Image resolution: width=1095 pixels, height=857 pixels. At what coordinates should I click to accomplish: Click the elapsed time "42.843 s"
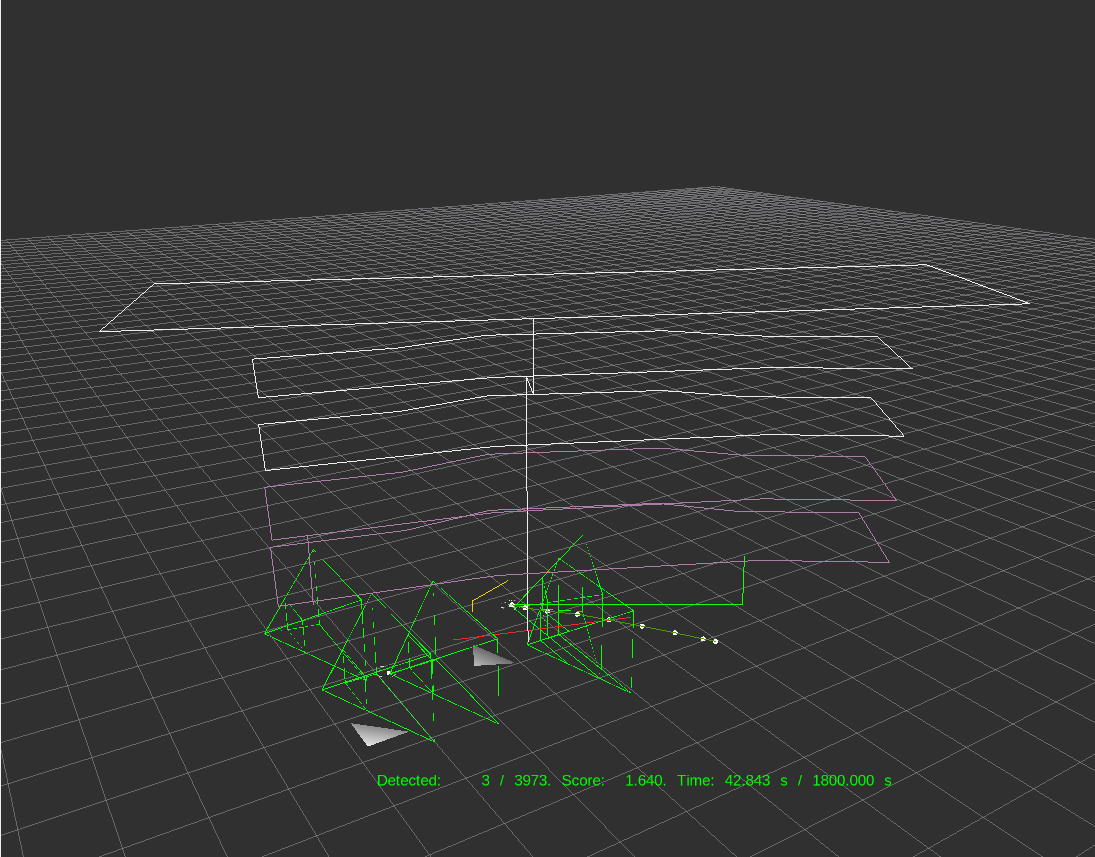(756, 780)
